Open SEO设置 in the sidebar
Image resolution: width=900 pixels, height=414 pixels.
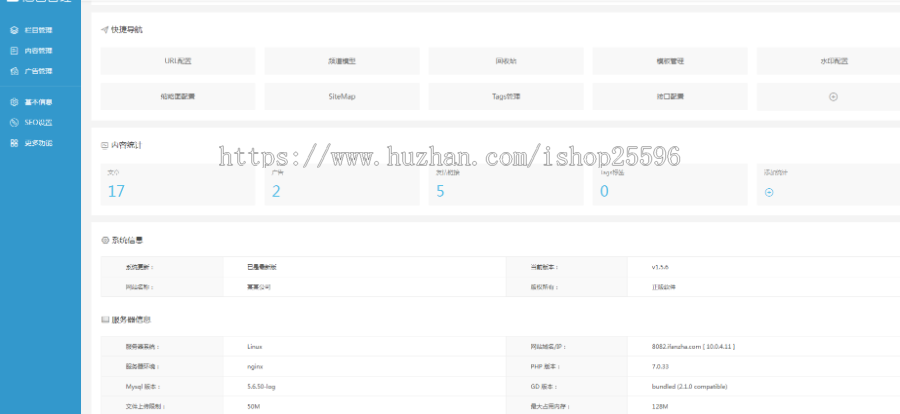point(38,122)
